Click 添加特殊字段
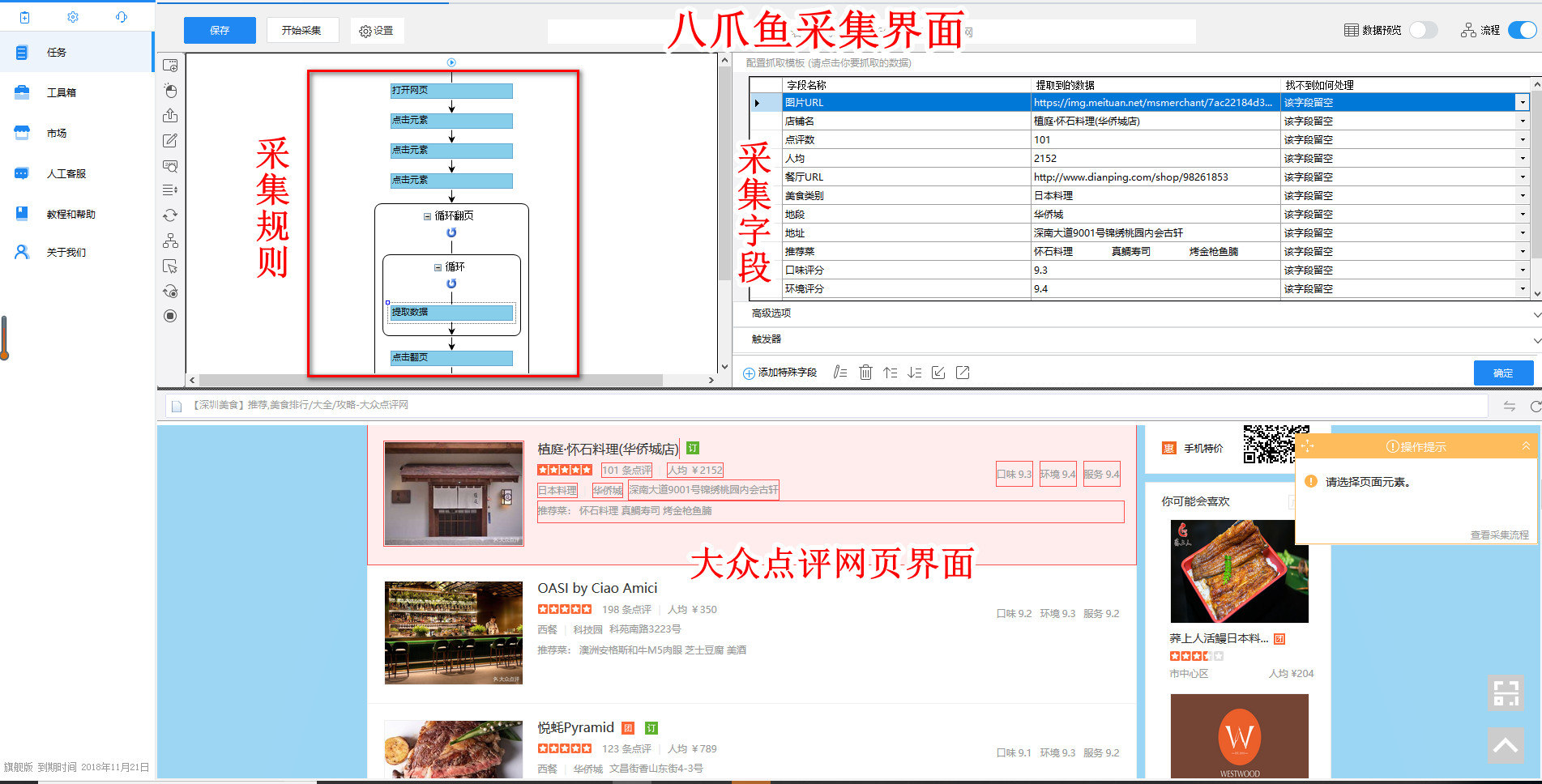The width and height of the screenshot is (1542, 784). pyautogui.click(x=780, y=373)
